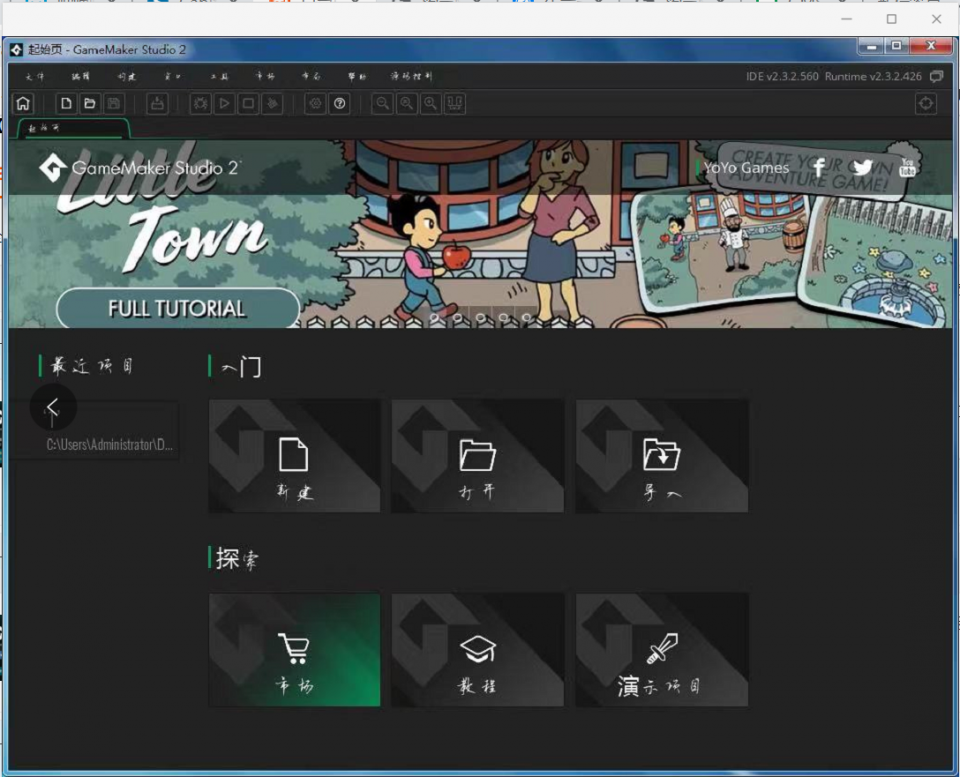960x777 pixels.
Task: Click the Runtime v2.3.2.426 version text
Action: [873, 77]
